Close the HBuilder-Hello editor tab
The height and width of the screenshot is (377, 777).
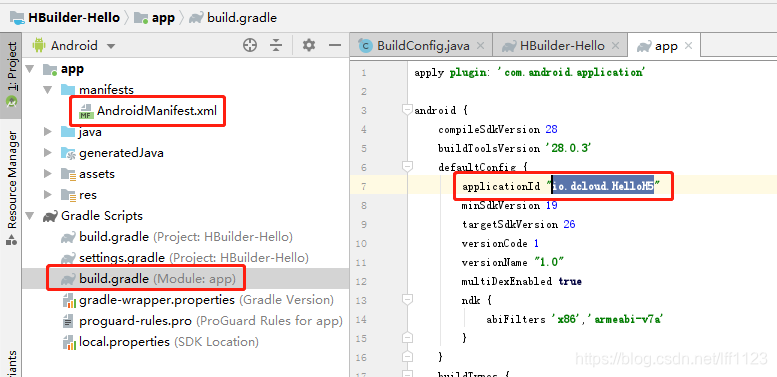click(615, 46)
